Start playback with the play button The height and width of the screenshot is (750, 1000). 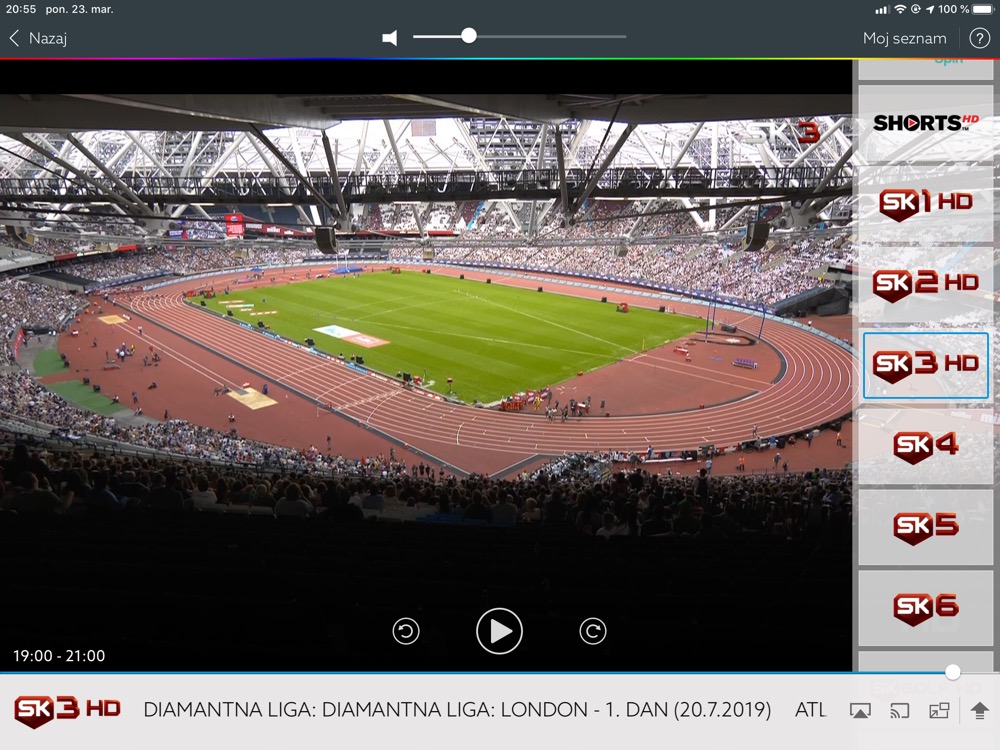[x=499, y=631]
